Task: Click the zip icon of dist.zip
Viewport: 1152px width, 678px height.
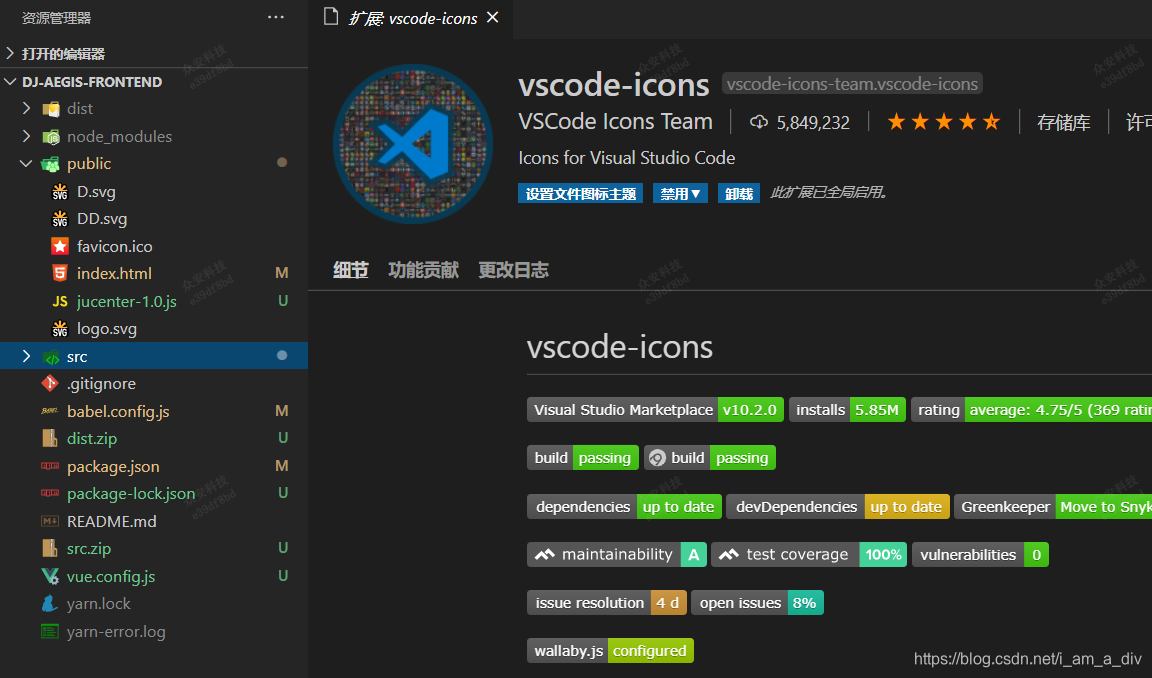Action: tap(50, 439)
